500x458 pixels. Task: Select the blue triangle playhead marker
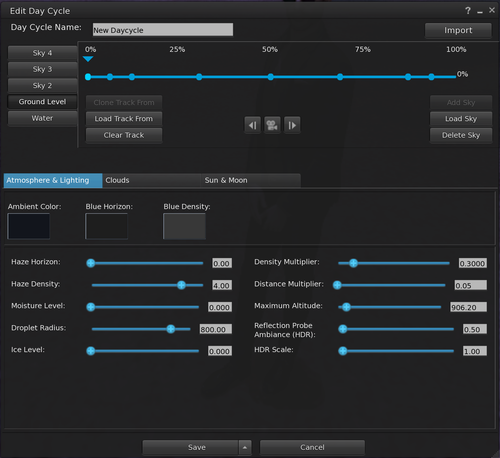click(x=88, y=59)
